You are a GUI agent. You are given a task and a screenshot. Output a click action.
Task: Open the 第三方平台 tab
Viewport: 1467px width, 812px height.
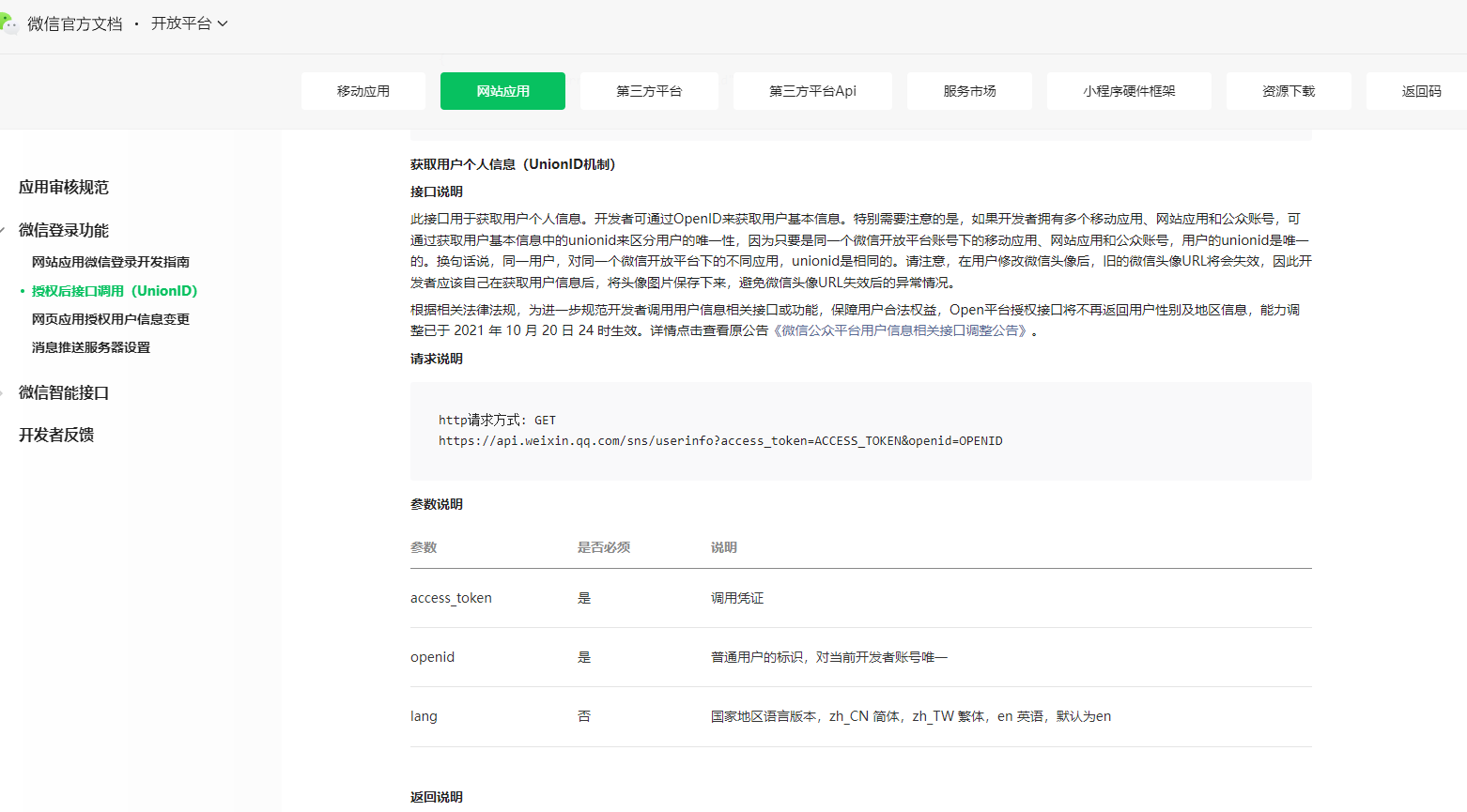(x=649, y=91)
